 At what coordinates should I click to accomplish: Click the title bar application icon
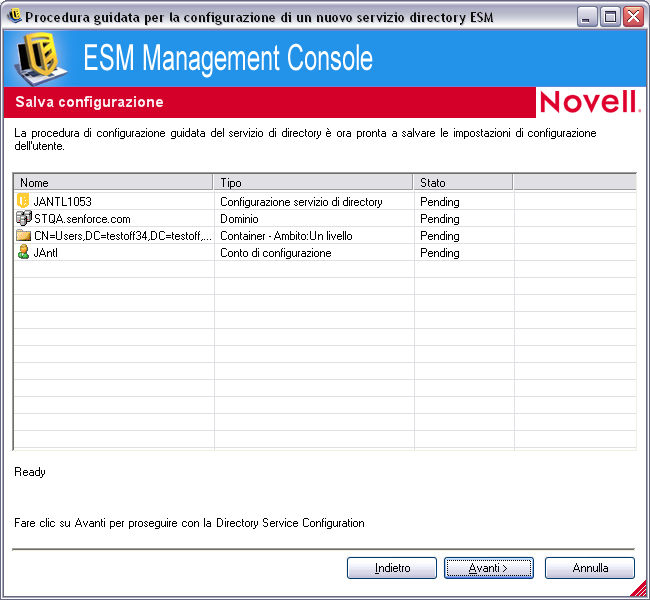click(x=14, y=16)
